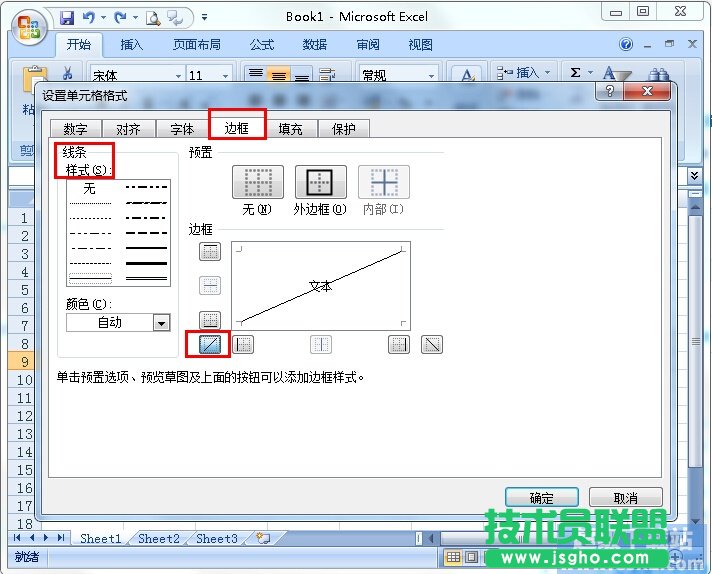Click the 确定 button

click(541, 498)
